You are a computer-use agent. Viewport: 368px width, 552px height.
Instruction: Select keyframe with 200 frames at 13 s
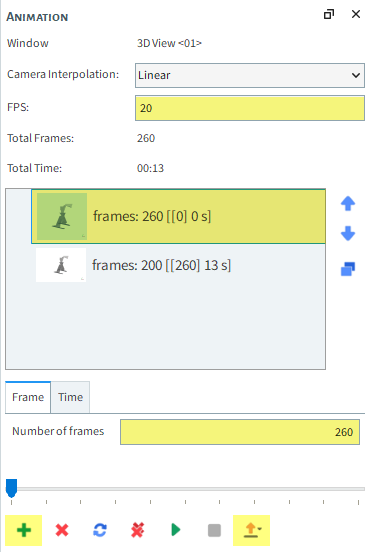pyautogui.click(x=178, y=265)
